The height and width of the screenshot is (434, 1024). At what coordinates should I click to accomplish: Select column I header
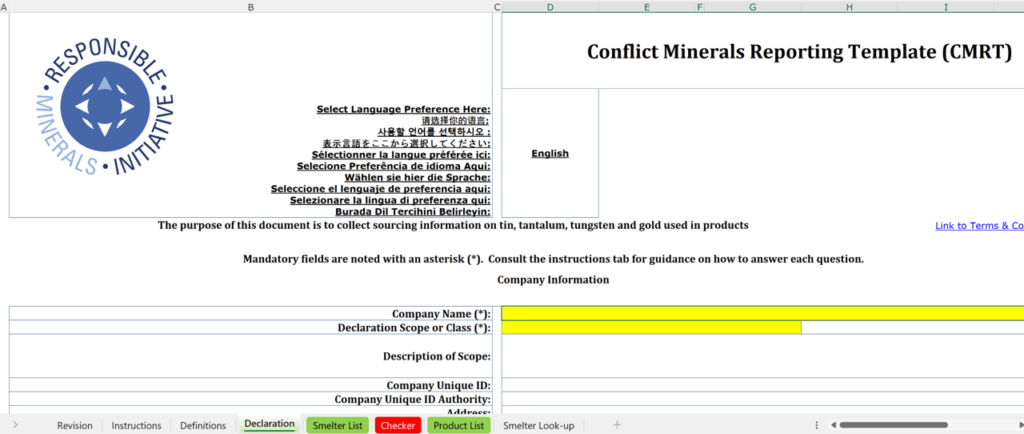946,7
